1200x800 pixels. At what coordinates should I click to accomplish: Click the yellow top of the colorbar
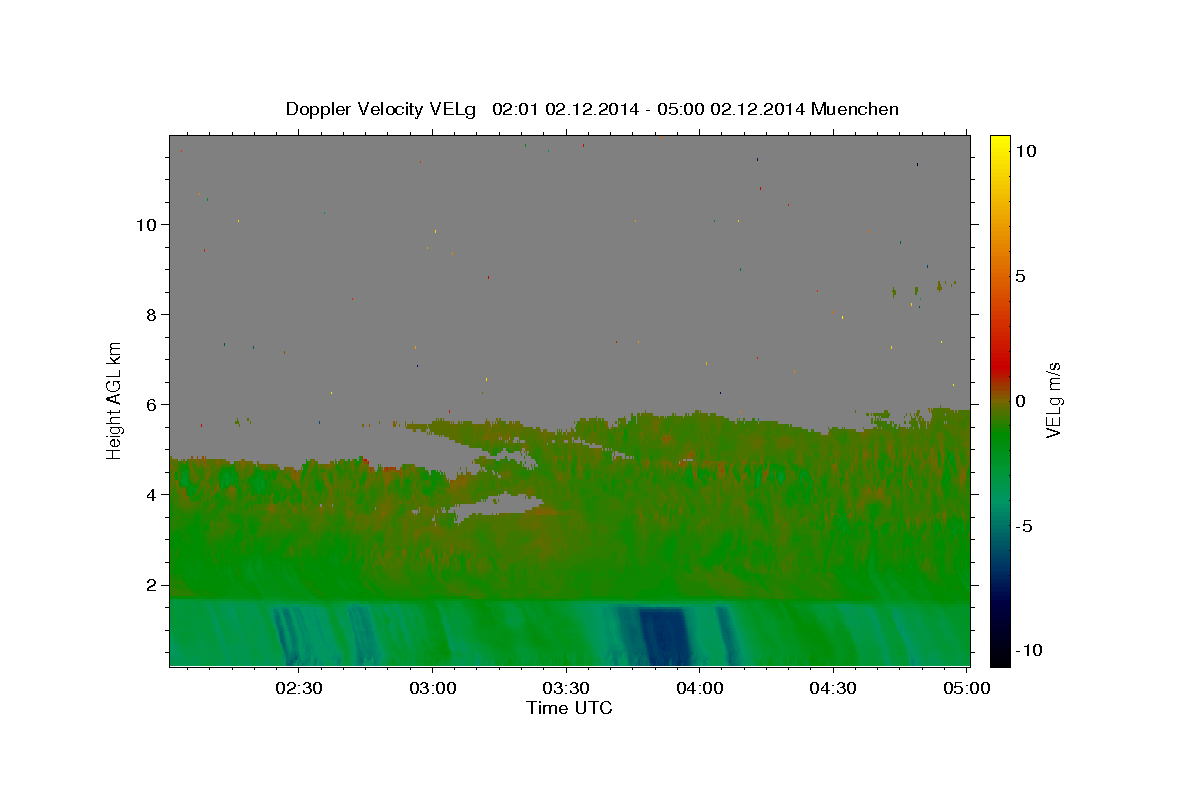point(1000,145)
